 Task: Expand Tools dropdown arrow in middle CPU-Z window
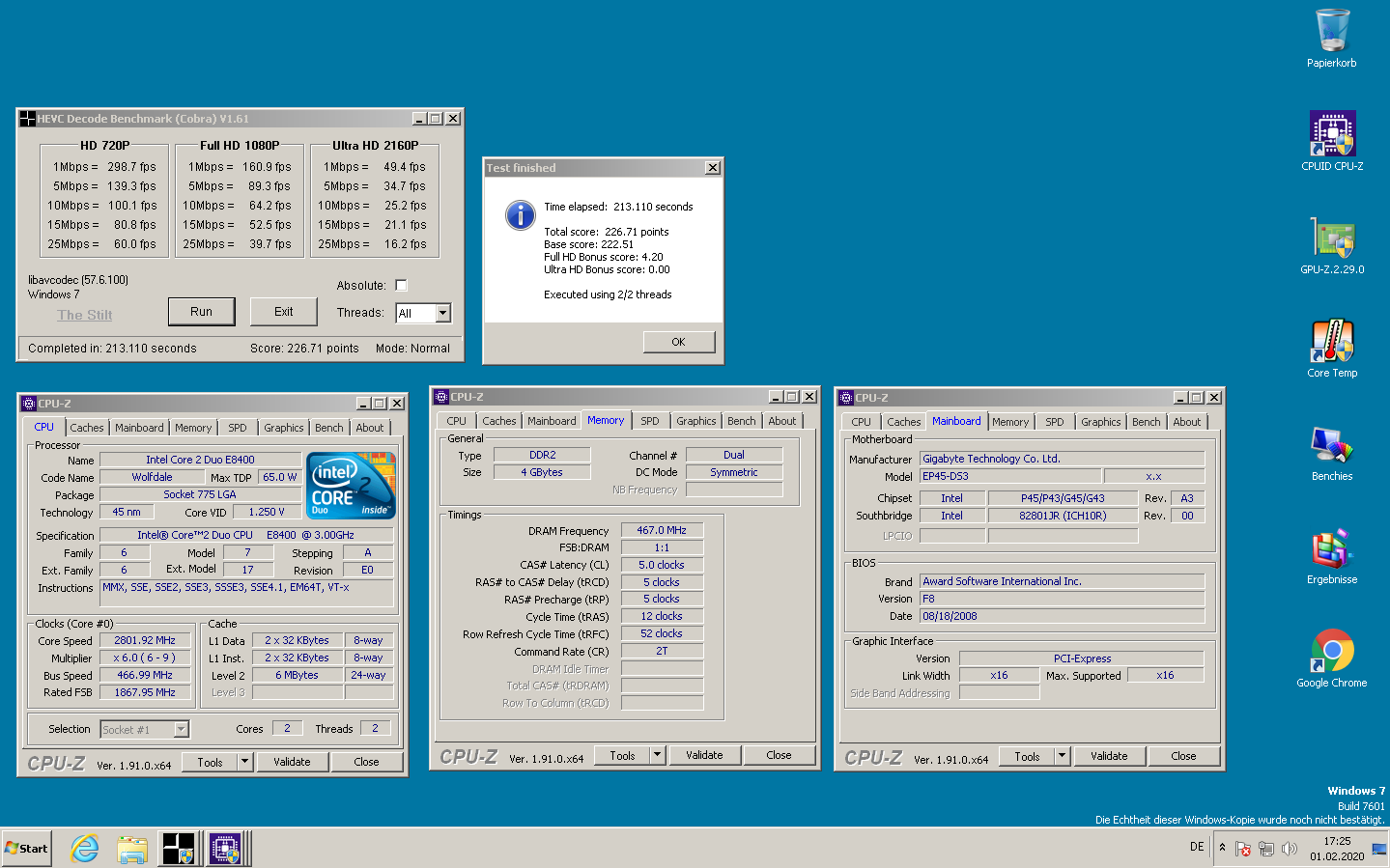[658, 755]
